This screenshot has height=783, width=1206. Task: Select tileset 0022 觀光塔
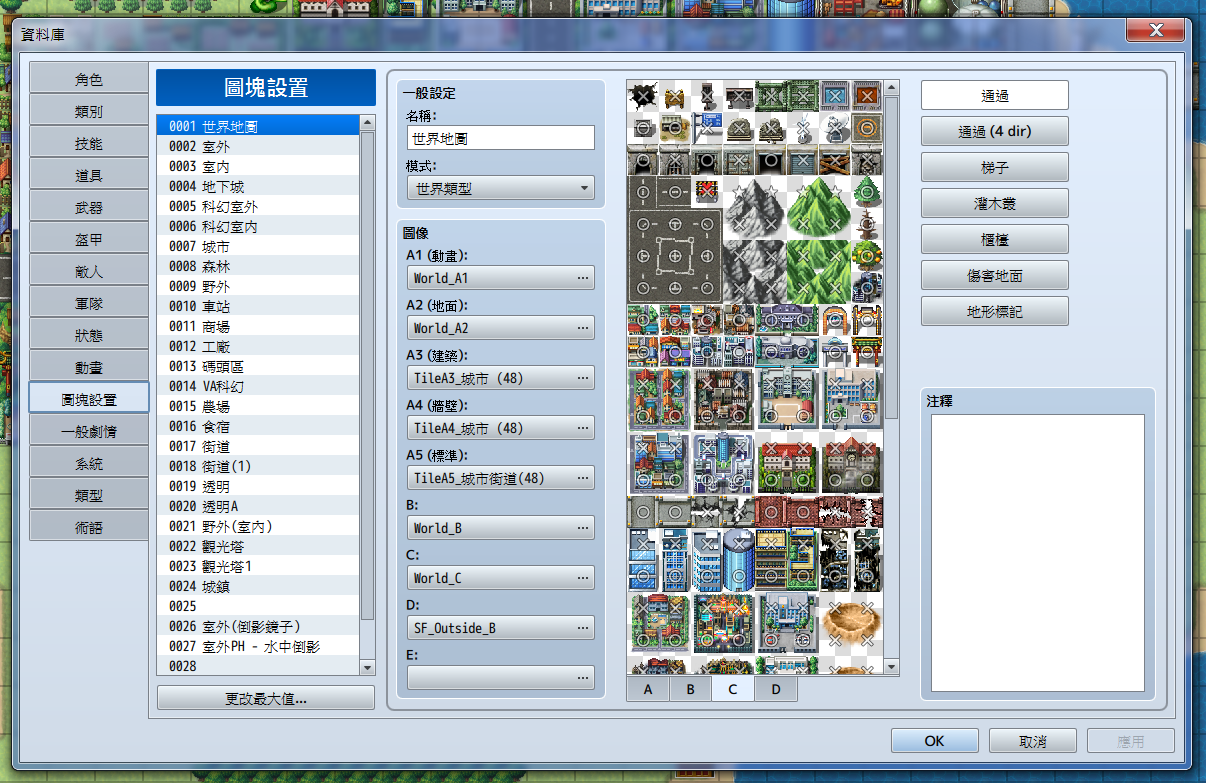[258, 546]
